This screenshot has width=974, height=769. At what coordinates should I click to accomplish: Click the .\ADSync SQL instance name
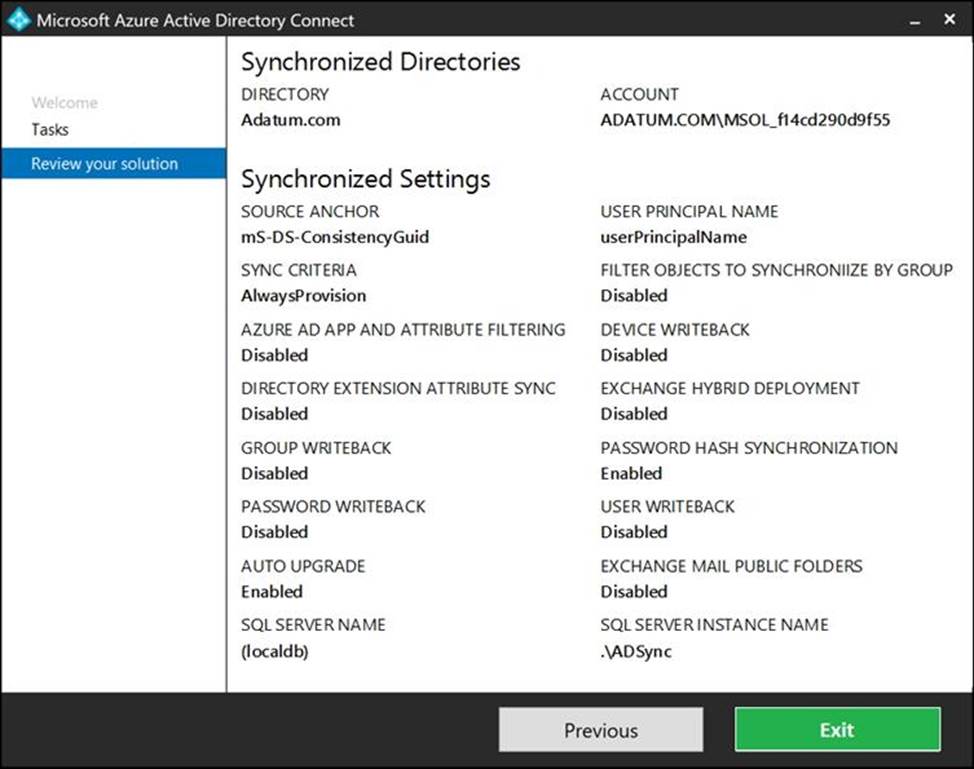636,651
